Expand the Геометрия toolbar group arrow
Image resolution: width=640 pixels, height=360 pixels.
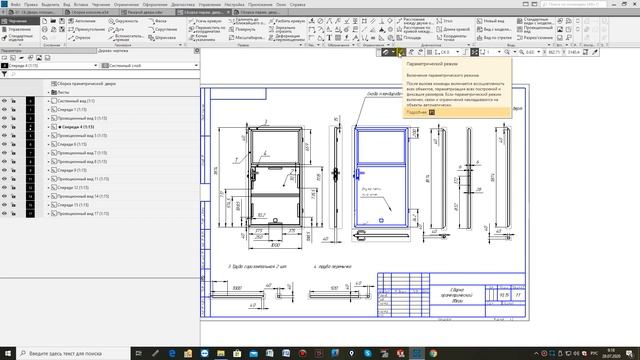coord(180,45)
